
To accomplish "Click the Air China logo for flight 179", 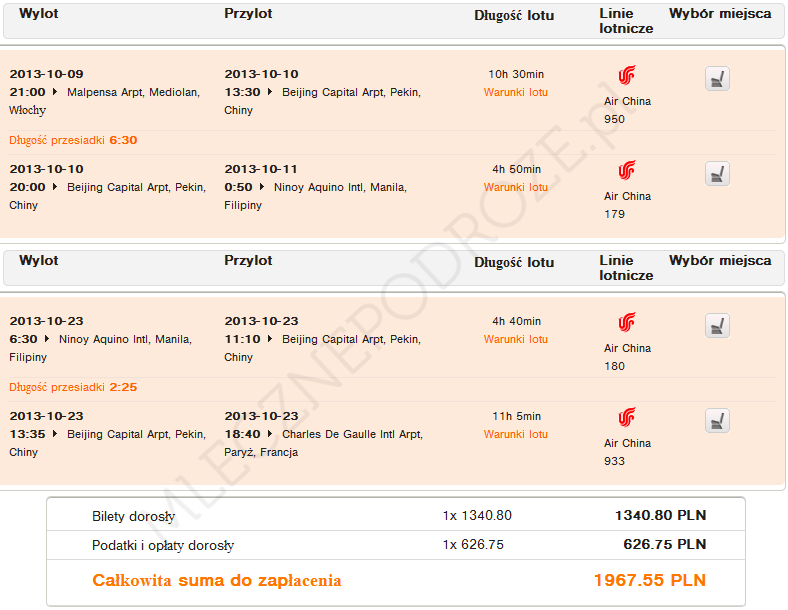I will 627,171.
